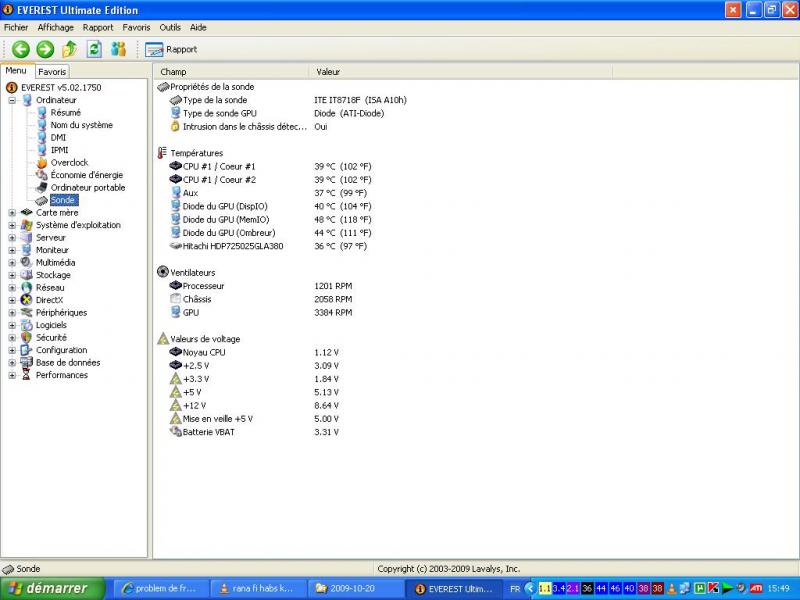
Task: Expand the Moniteur tree node
Action: 12,250
